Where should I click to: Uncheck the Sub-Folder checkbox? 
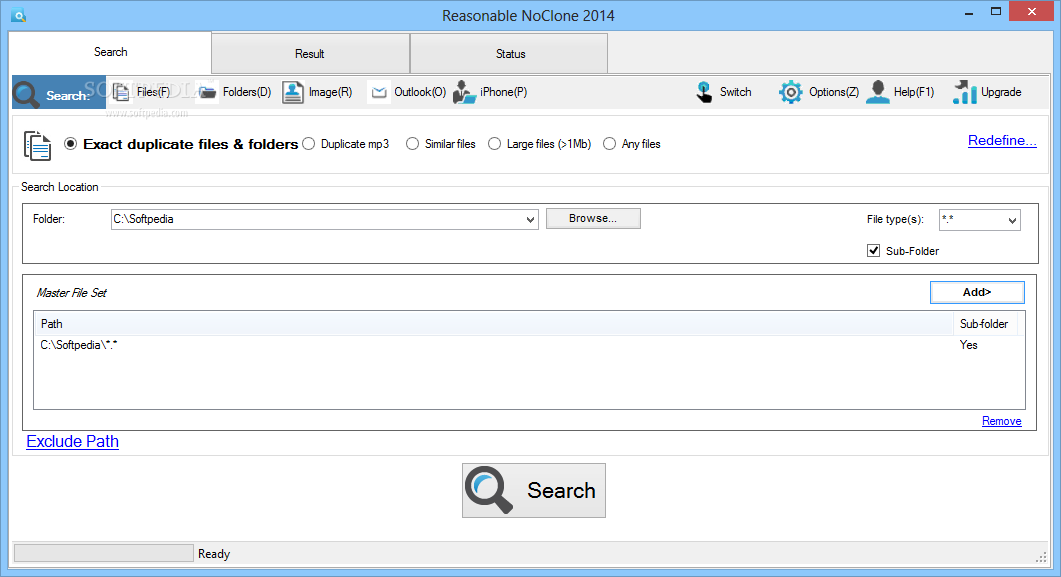(874, 251)
